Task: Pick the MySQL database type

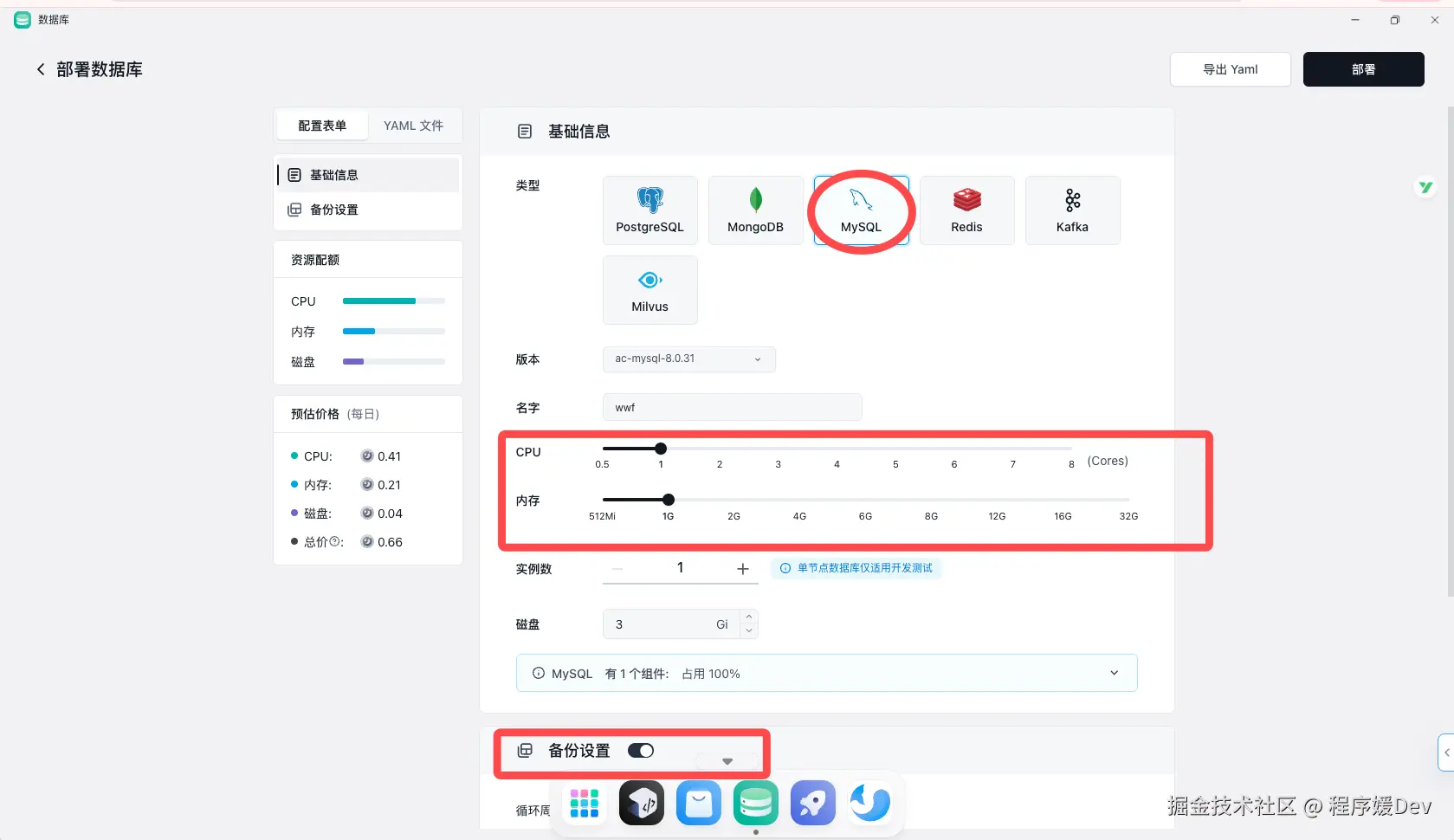Action: (x=862, y=210)
